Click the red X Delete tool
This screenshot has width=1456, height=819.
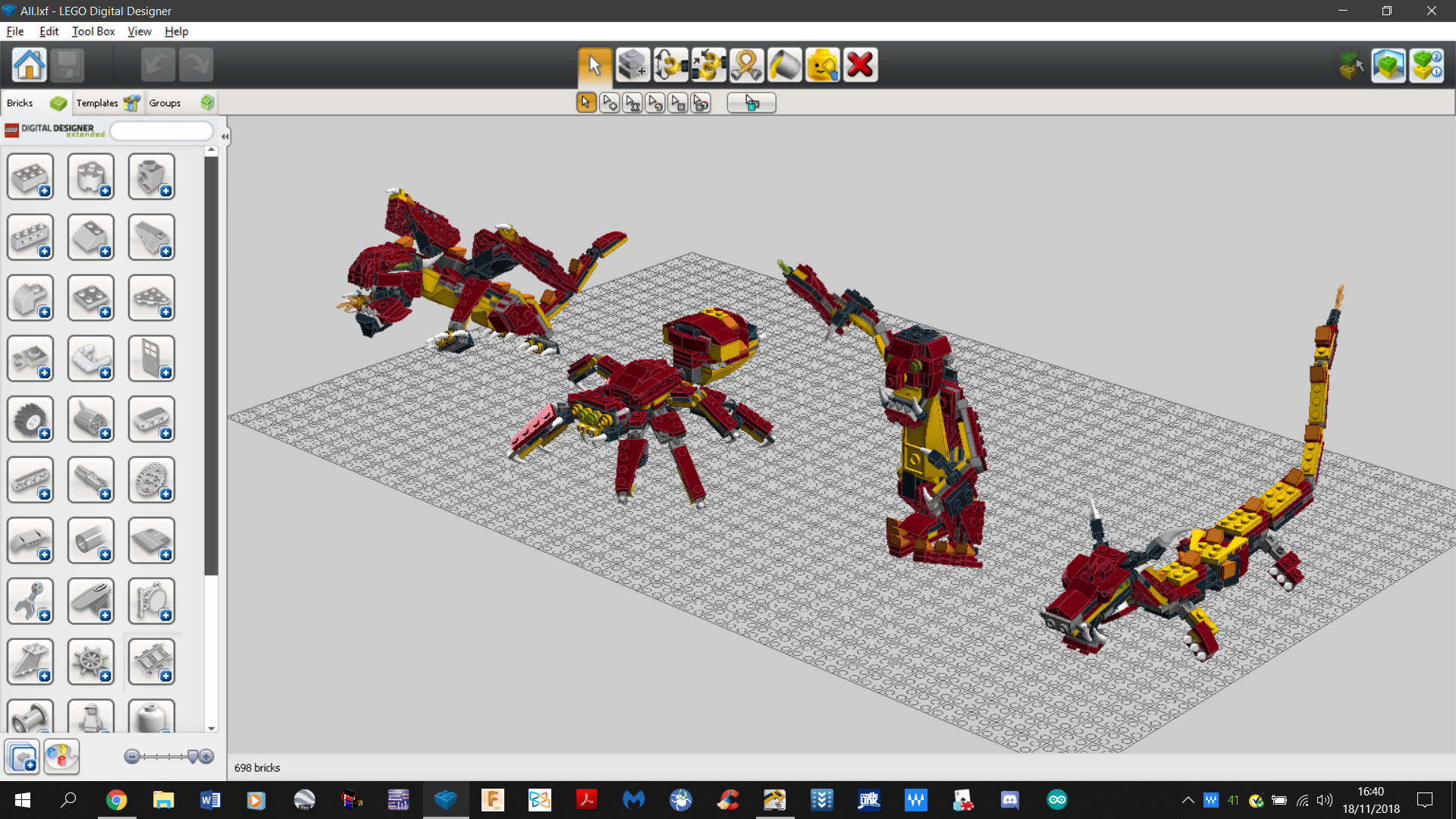click(x=860, y=65)
